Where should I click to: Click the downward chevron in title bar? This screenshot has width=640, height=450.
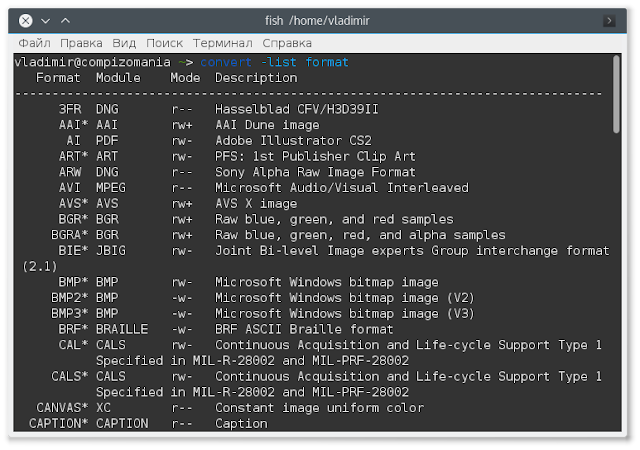[x=46, y=20]
